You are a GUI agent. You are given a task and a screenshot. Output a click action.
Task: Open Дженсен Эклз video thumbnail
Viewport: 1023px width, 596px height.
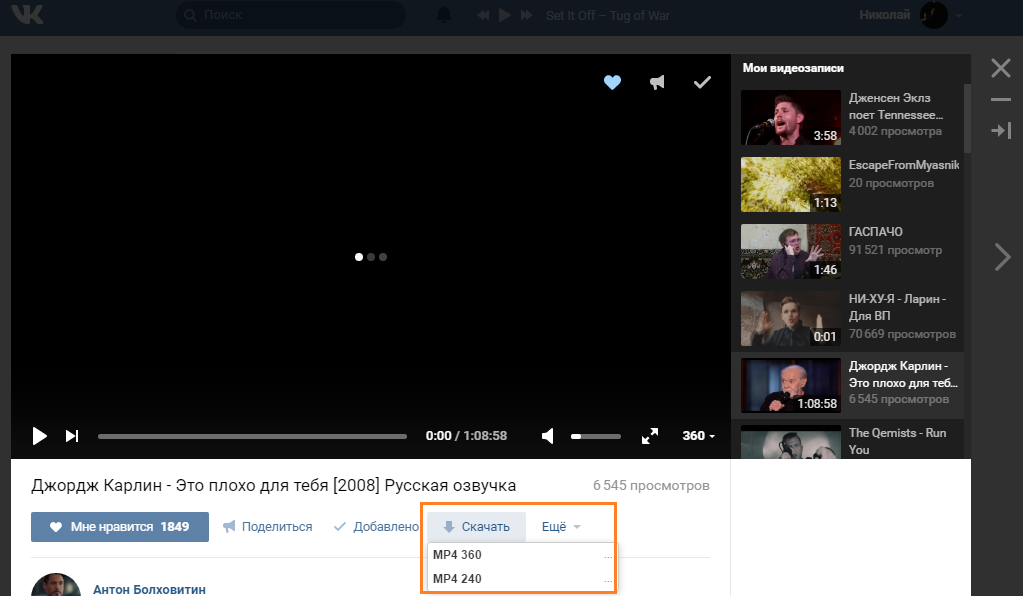pyautogui.click(x=791, y=117)
